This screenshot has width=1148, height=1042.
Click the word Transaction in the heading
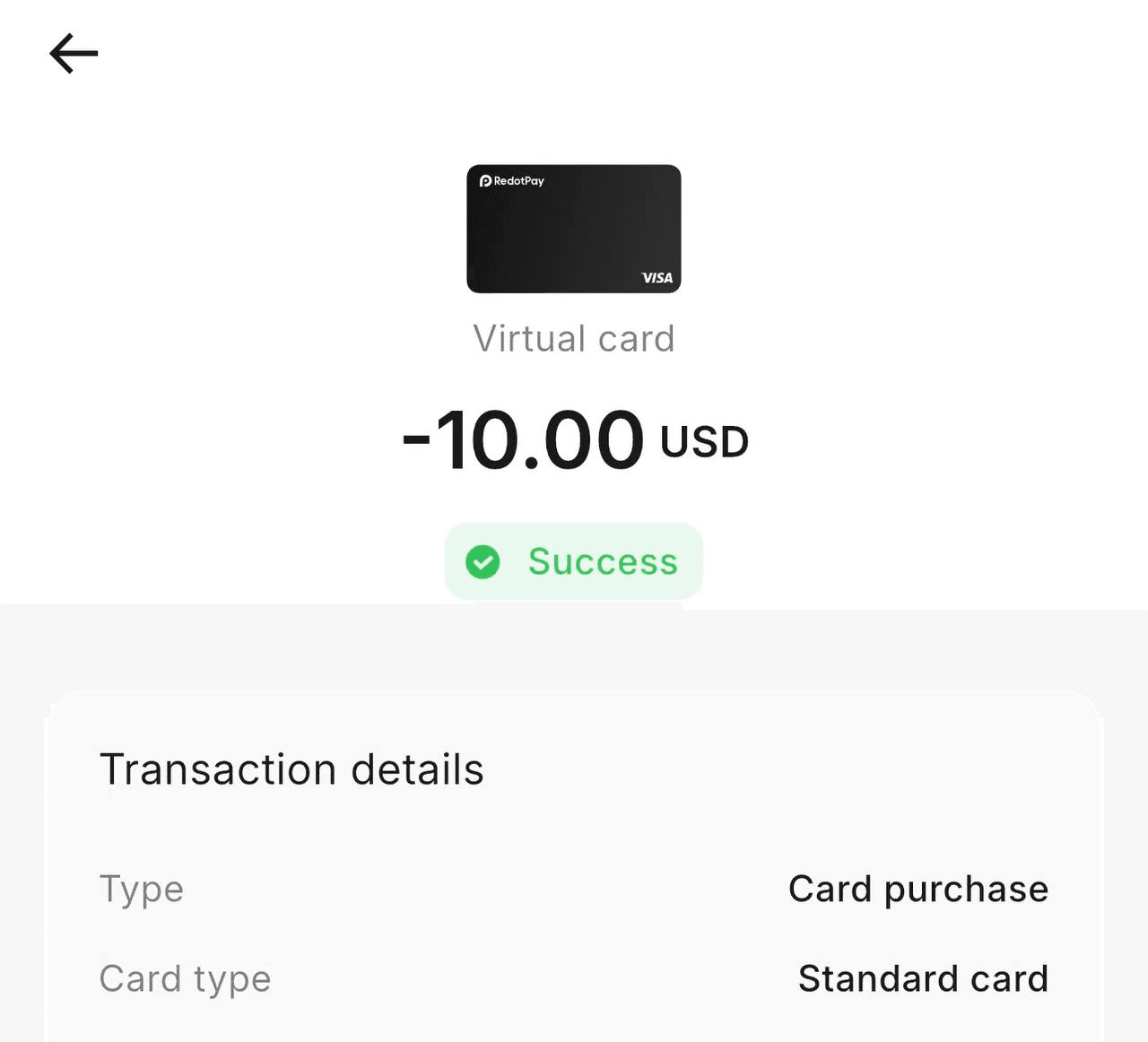tap(218, 769)
